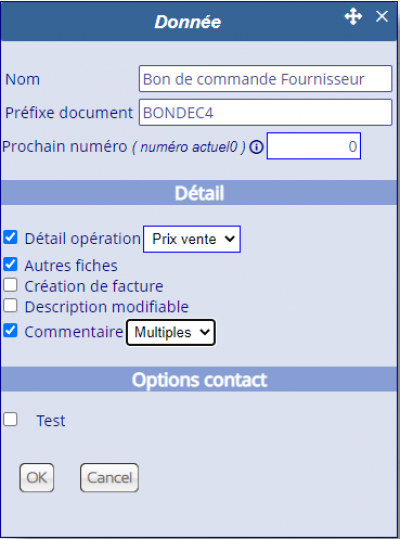Close the Donnée dialog with the X
Screen dimensions: 400x539
[x=382, y=16]
